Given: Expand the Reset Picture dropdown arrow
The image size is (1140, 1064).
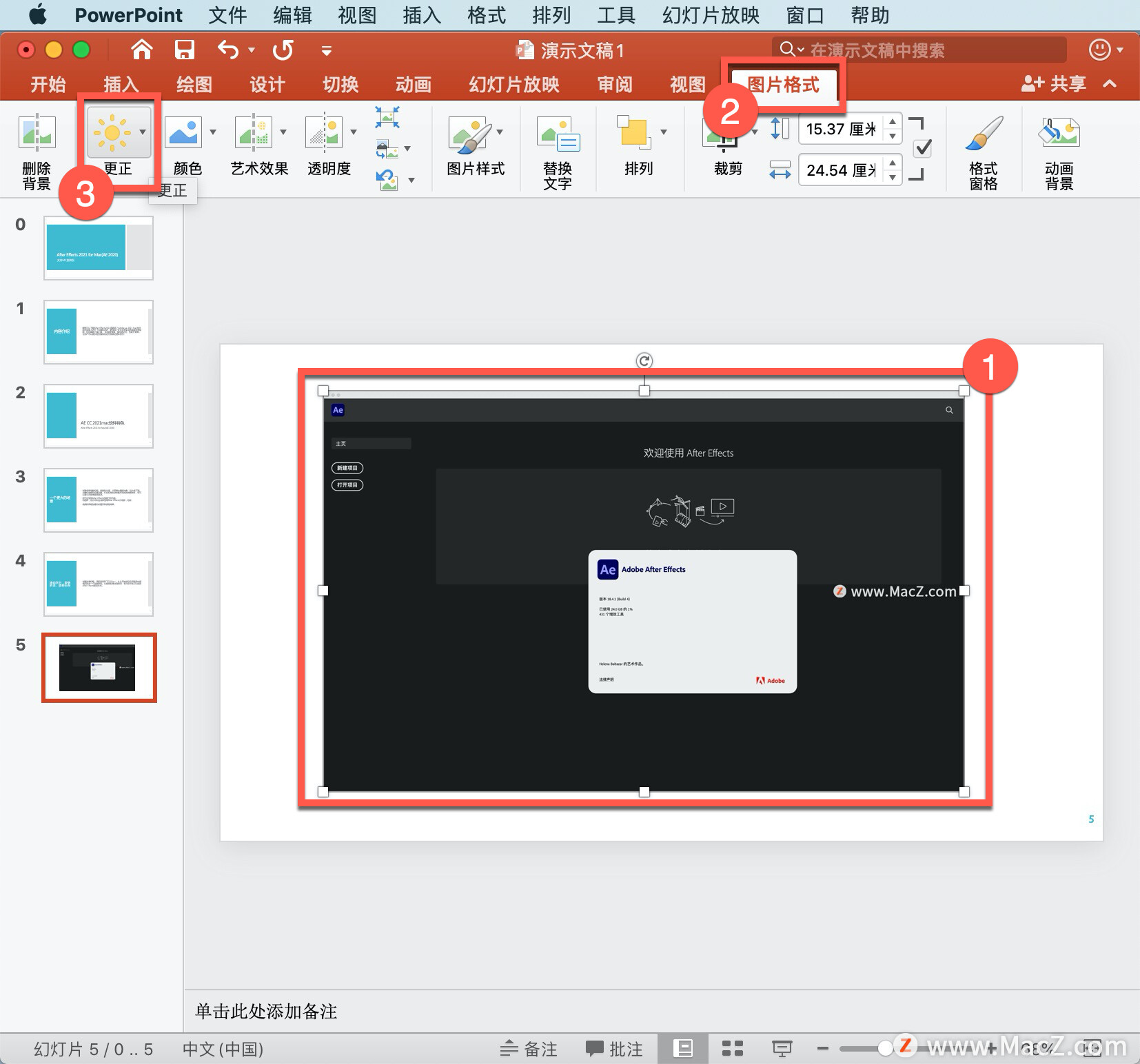Looking at the screenshot, I should 411,181.
